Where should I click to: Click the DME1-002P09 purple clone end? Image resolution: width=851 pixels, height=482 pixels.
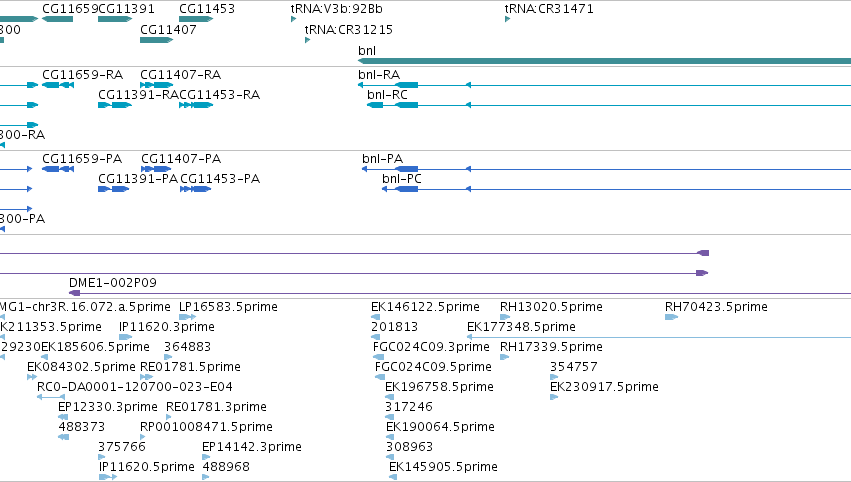74,293
